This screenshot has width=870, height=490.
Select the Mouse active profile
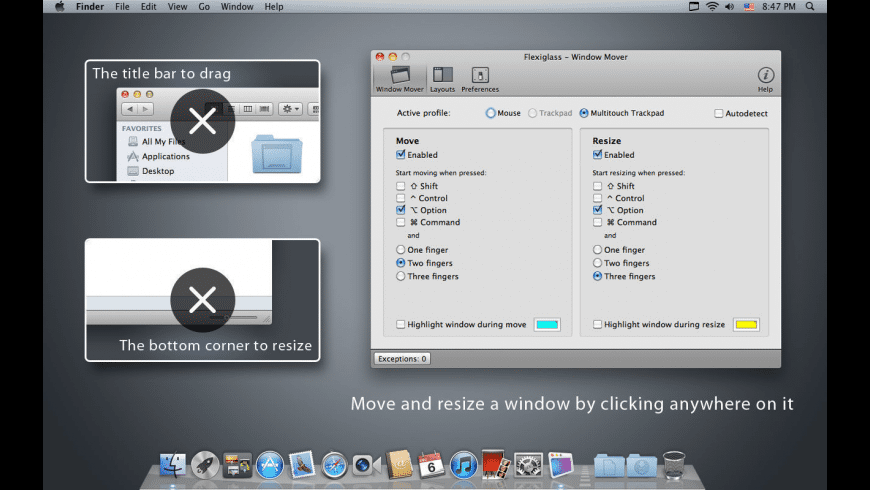click(x=490, y=113)
